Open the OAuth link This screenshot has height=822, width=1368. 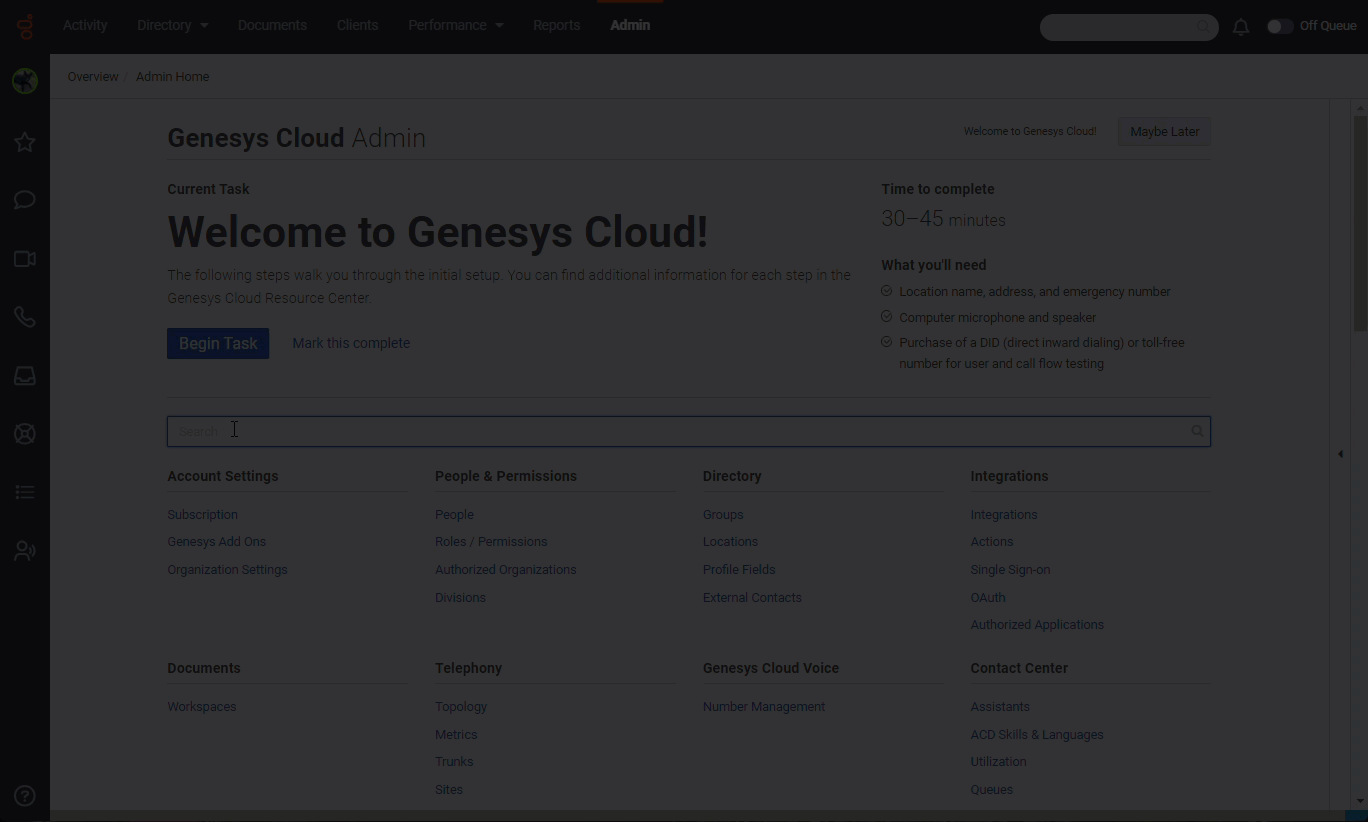point(988,598)
